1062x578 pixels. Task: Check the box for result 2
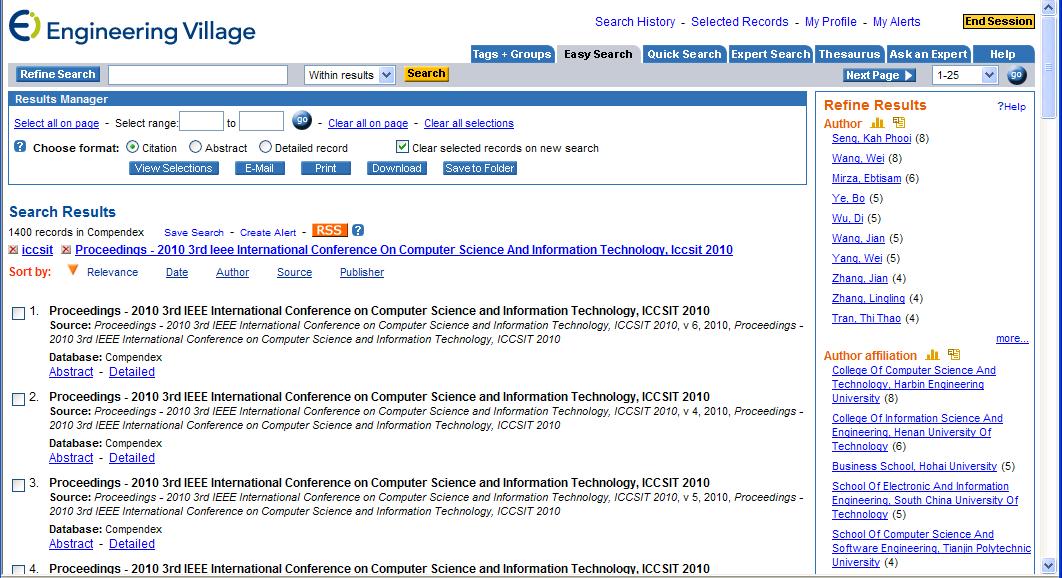[x=18, y=399]
